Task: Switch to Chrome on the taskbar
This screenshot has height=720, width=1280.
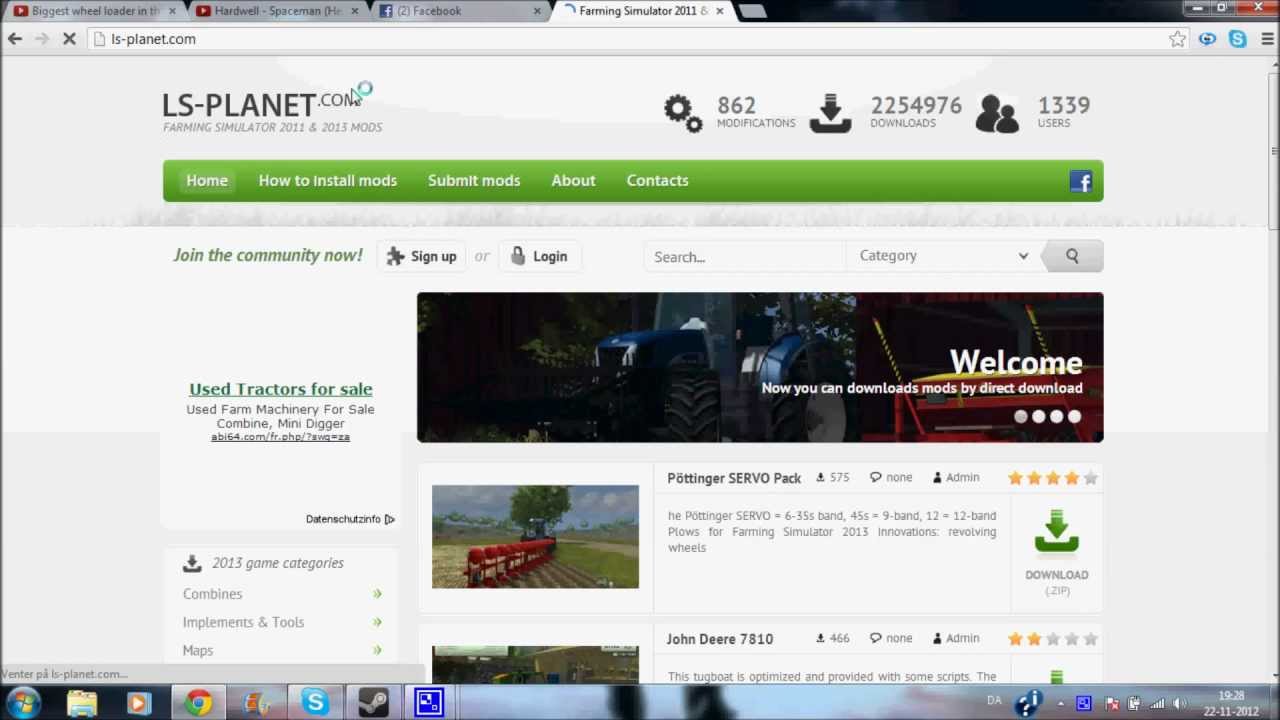Action: tap(198, 702)
